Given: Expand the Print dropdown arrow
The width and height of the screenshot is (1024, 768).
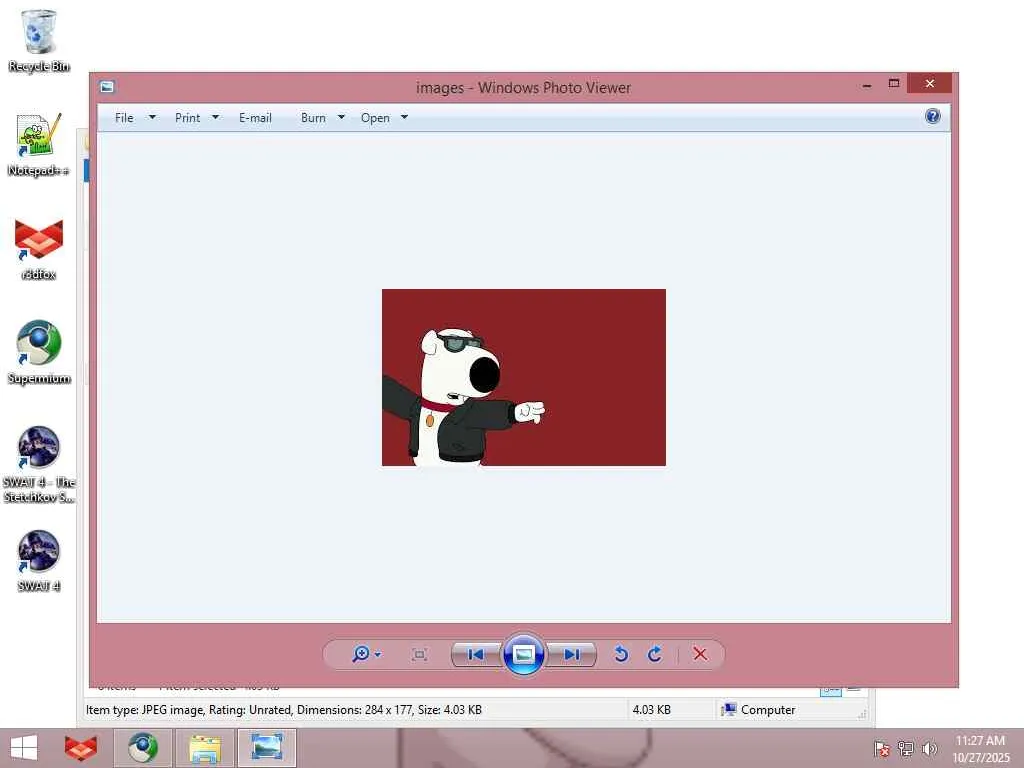Looking at the screenshot, I should pos(216,118).
